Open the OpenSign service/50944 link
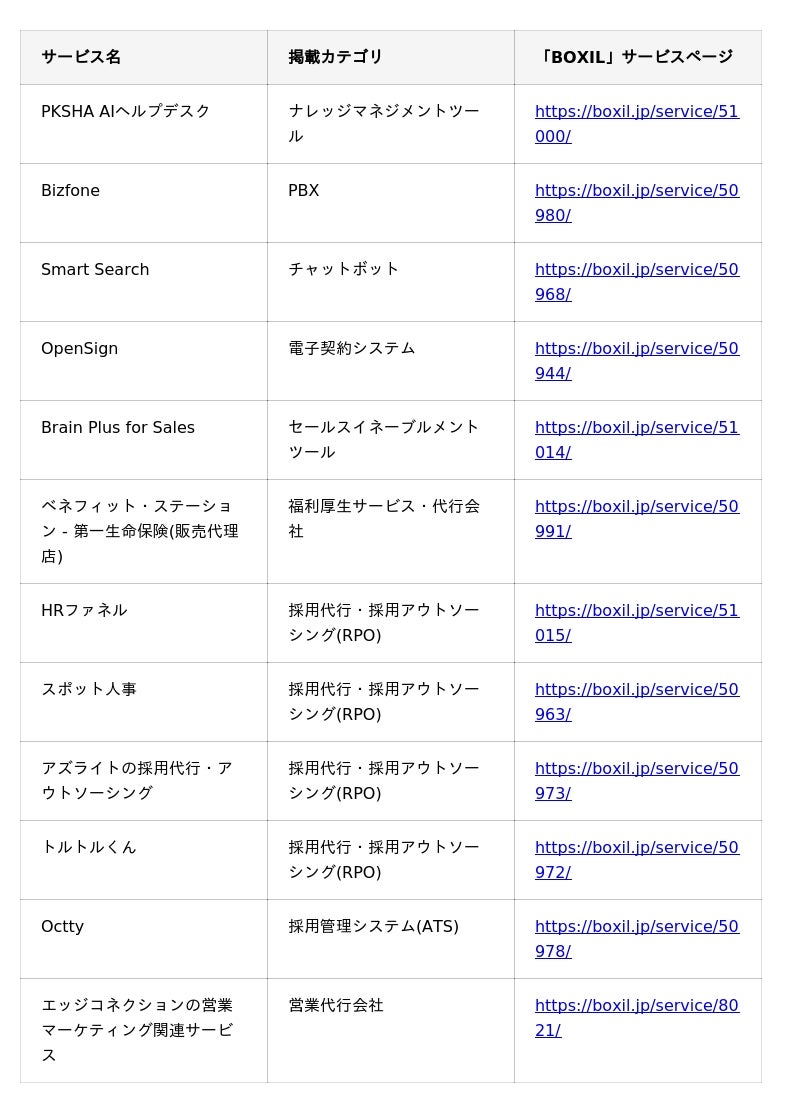The image size is (800, 1113). [x=637, y=361]
